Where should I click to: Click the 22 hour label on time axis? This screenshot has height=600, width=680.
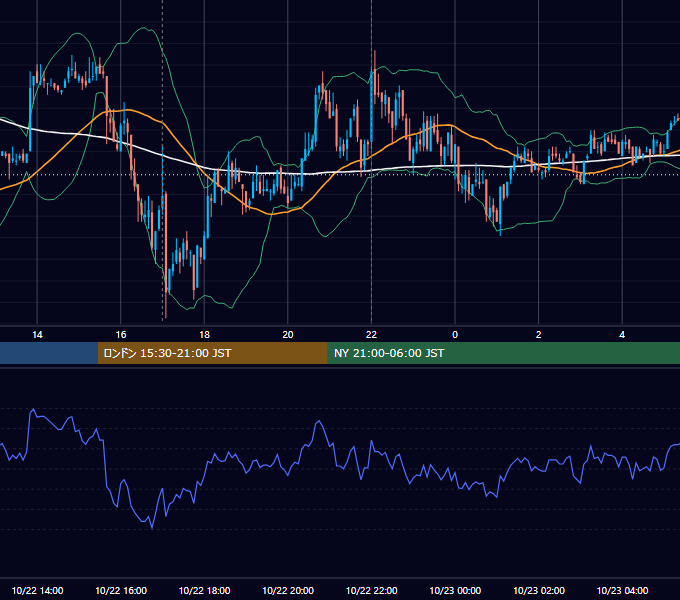click(371, 335)
